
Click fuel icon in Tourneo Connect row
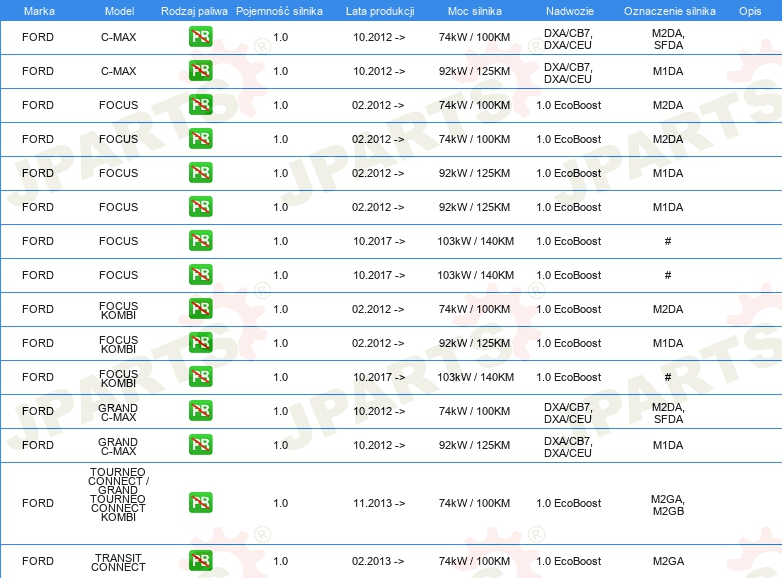200,503
